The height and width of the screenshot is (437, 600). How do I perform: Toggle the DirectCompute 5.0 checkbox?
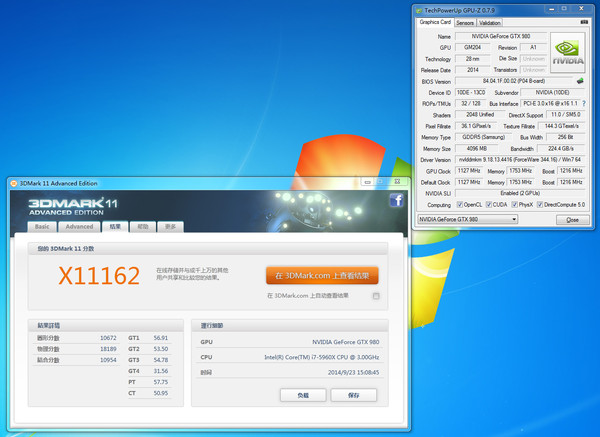(540, 205)
